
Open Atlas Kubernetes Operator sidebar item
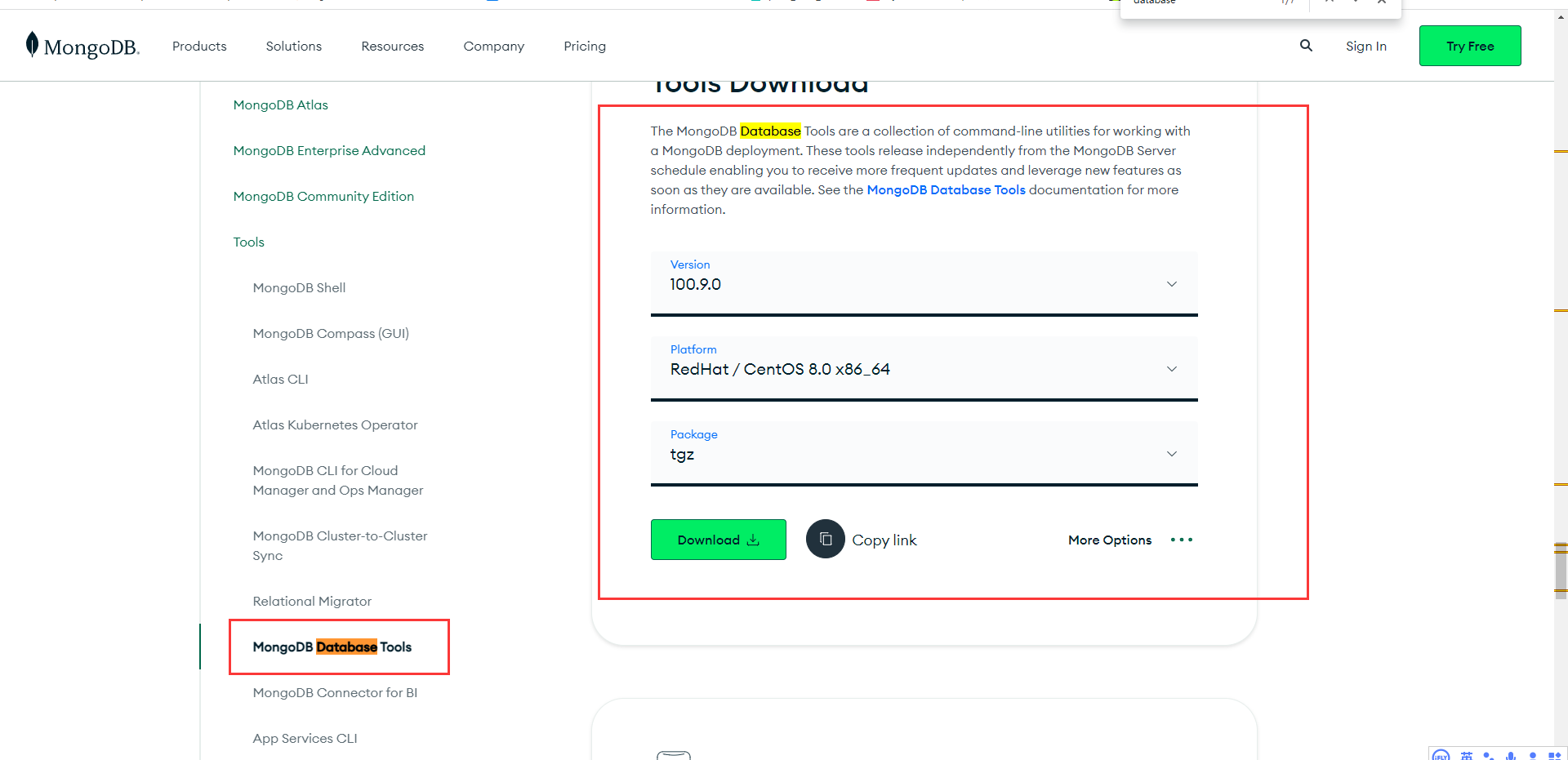coord(335,424)
